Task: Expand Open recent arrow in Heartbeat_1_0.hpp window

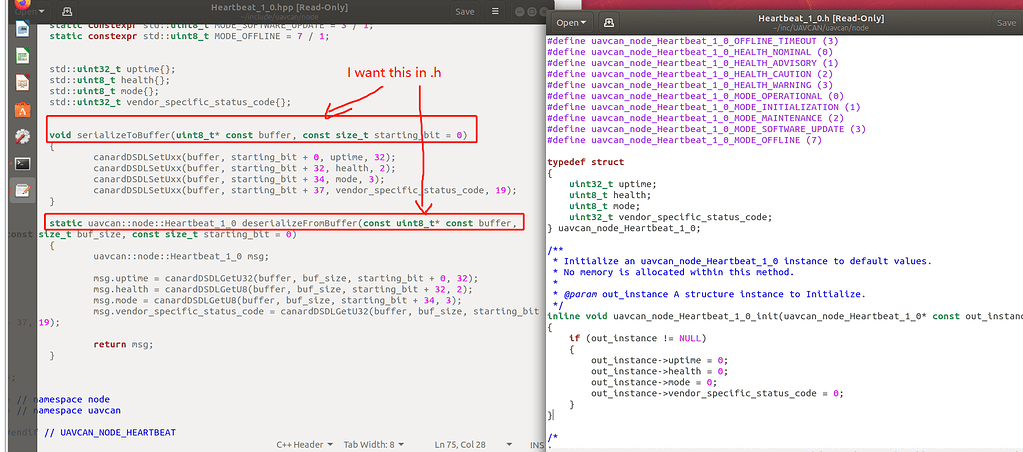Action: [x=42, y=11]
